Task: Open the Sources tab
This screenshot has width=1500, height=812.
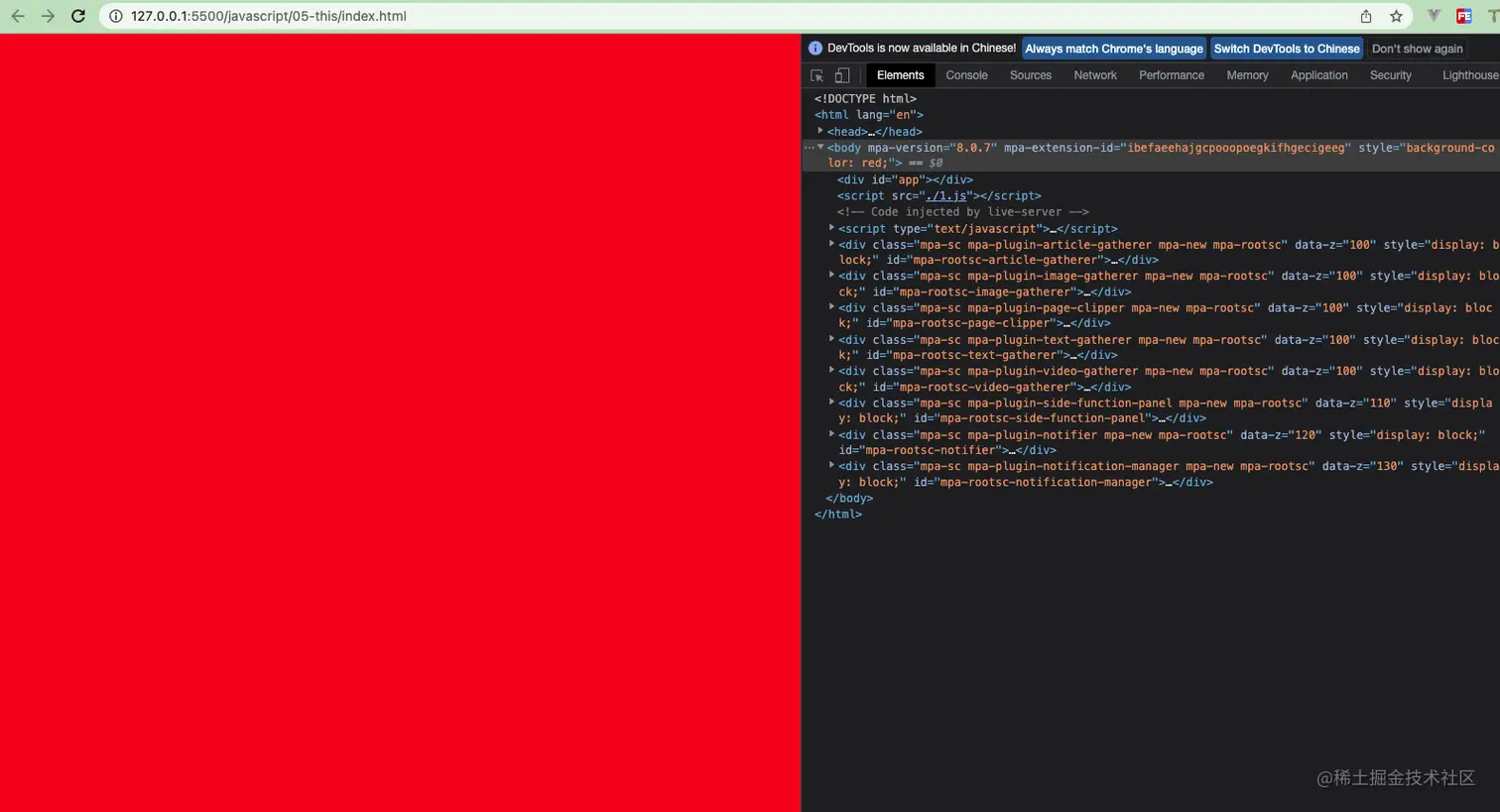Action: pos(1031,75)
